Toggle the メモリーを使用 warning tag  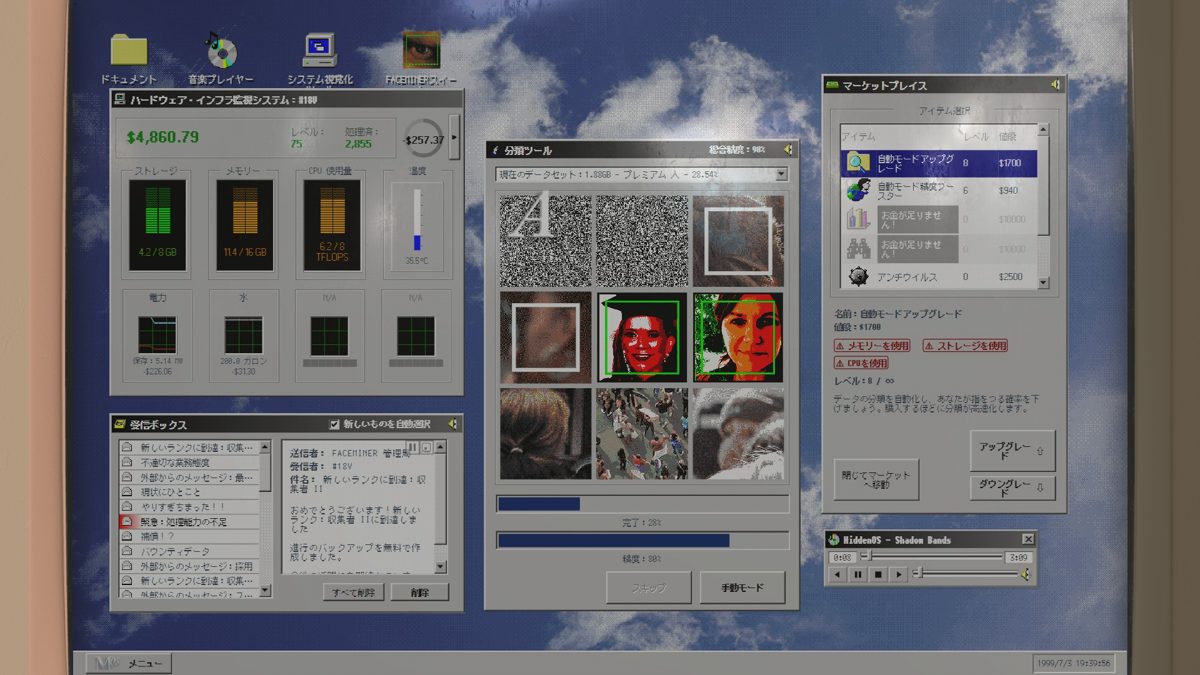click(x=873, y=346)
